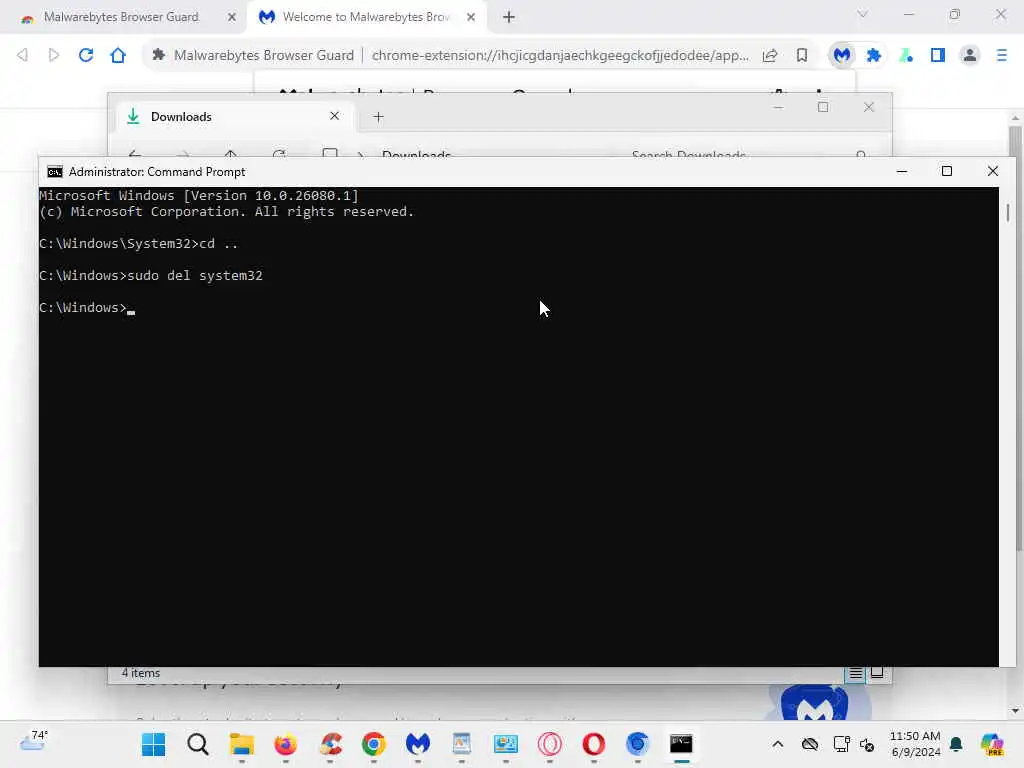This screenshot has width=1024, height=768.
Task: Switch to first Malwarebytes Browser Guard tab
Action: click(x=121, y=17)
